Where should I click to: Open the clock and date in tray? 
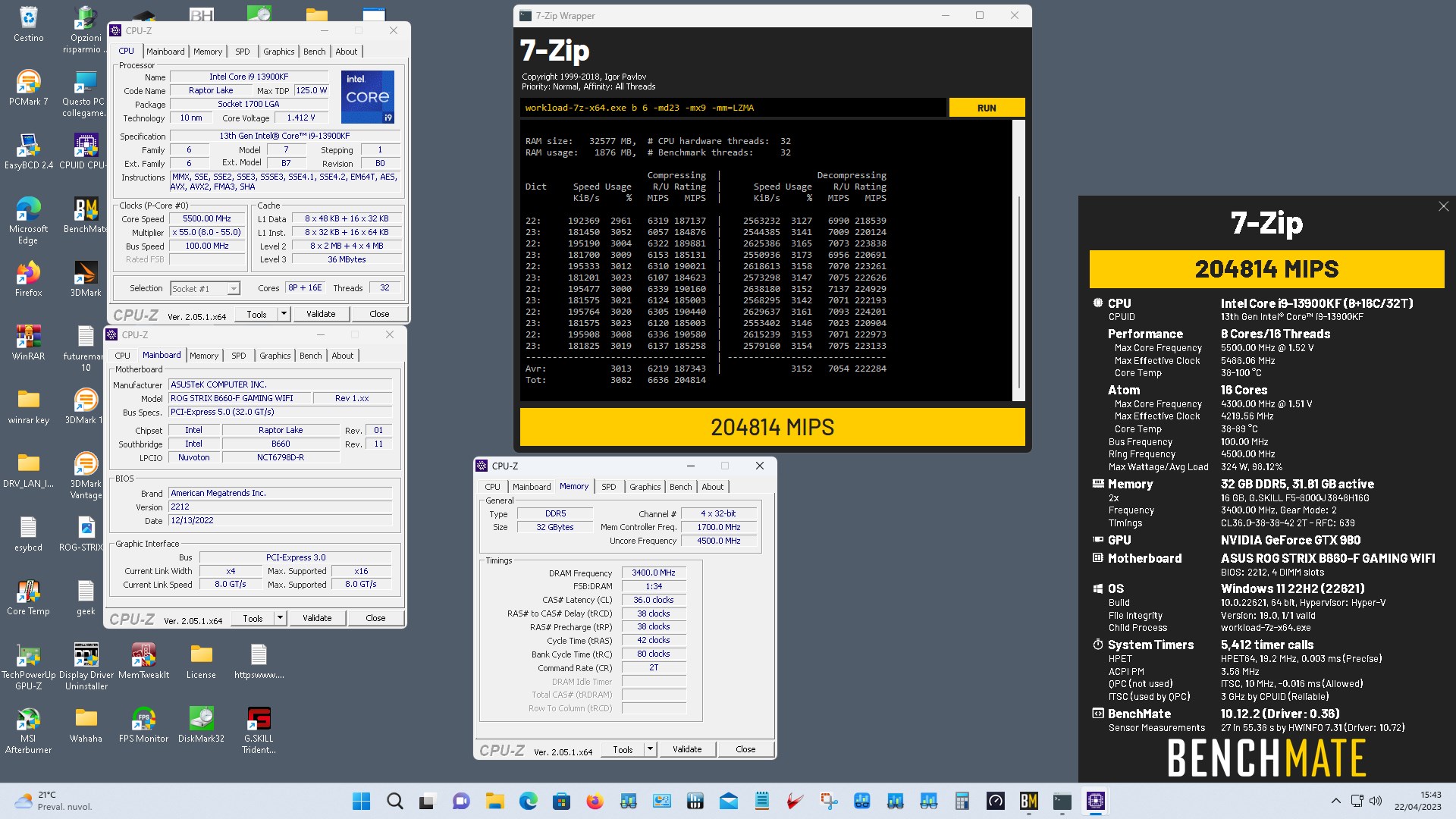[1418, 801]
